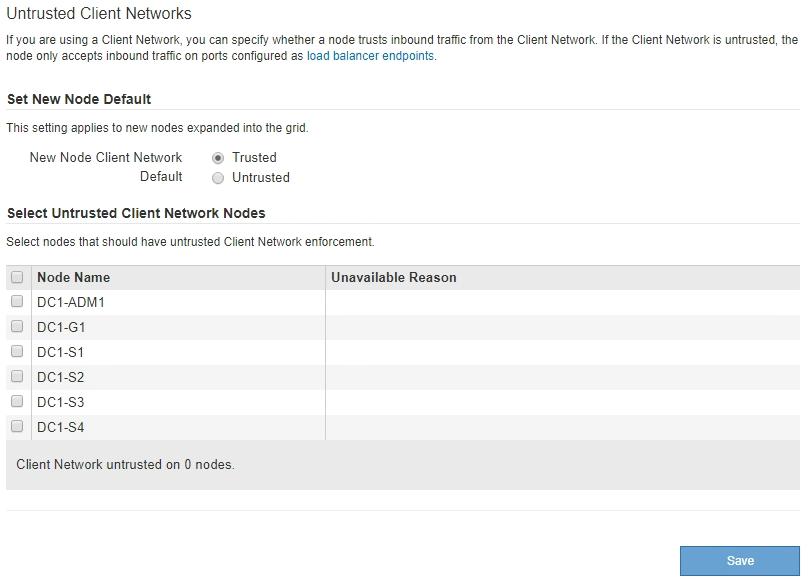Viewport: 803px width, 580px height.
Task: Check the DC1-ADM1 node checkbox
Action: click(x=17, y=301)
